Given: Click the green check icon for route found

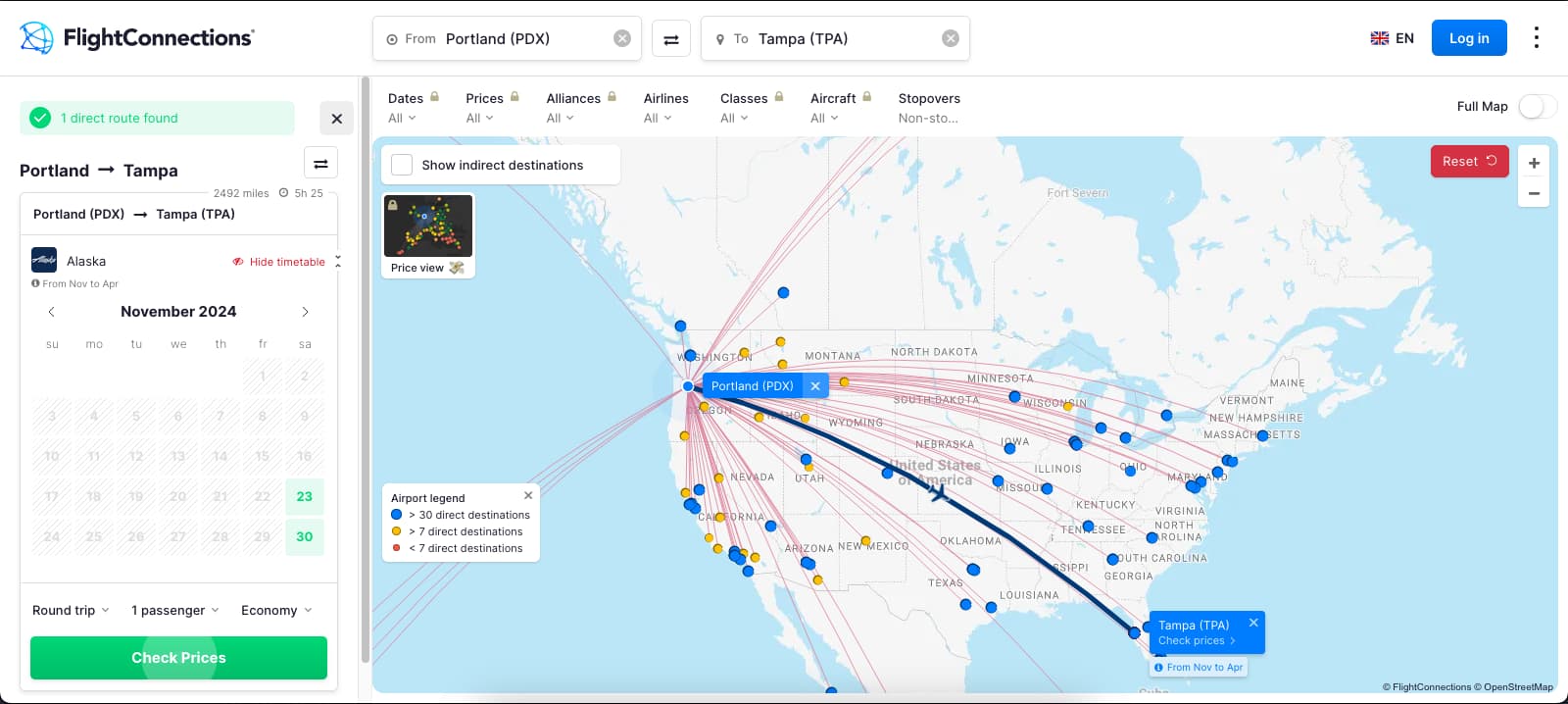Looking at the screenshot, I should [x=40, y=118].
